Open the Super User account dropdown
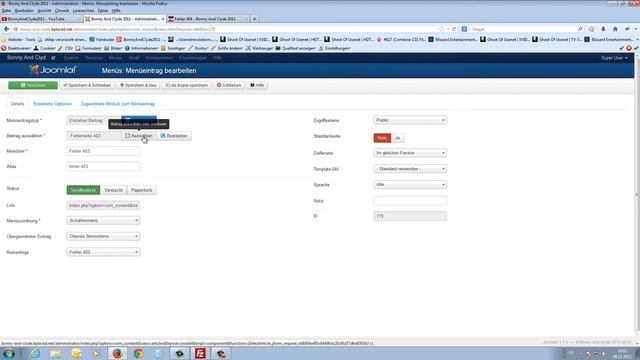This screenshot has height=360, width=640. point(614,58)
